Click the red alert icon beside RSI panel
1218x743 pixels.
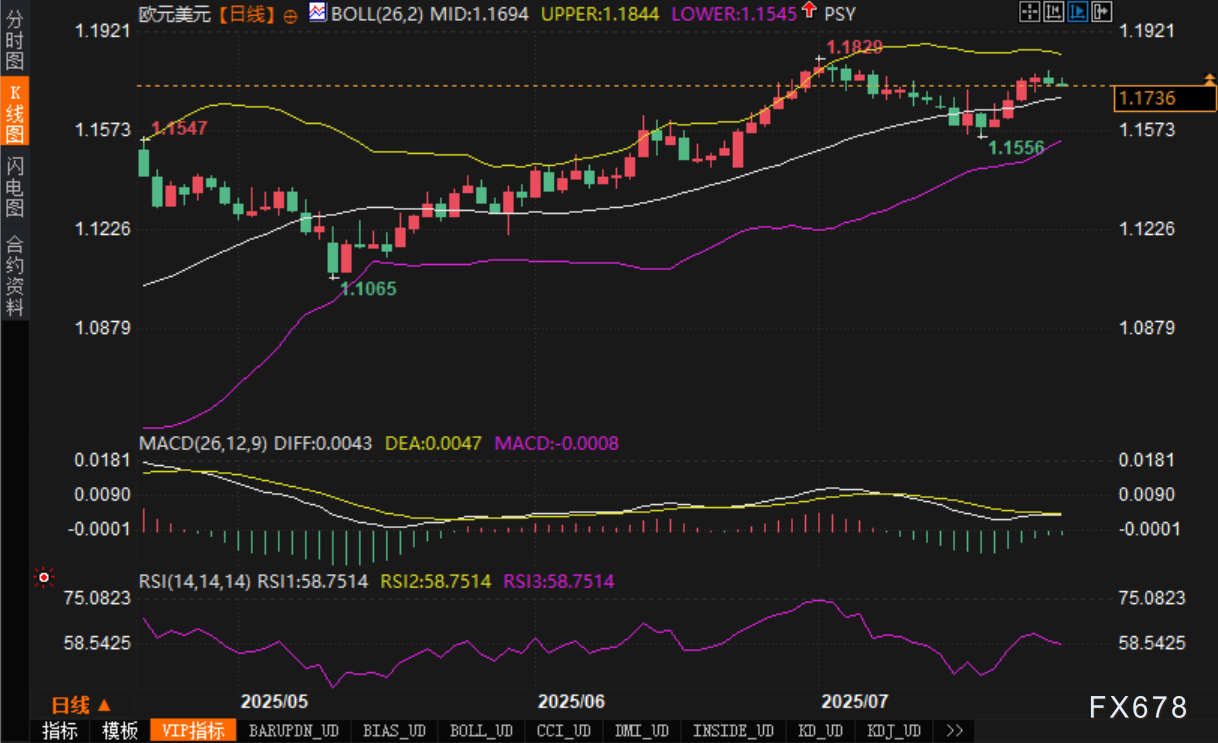tap(43, 576)
